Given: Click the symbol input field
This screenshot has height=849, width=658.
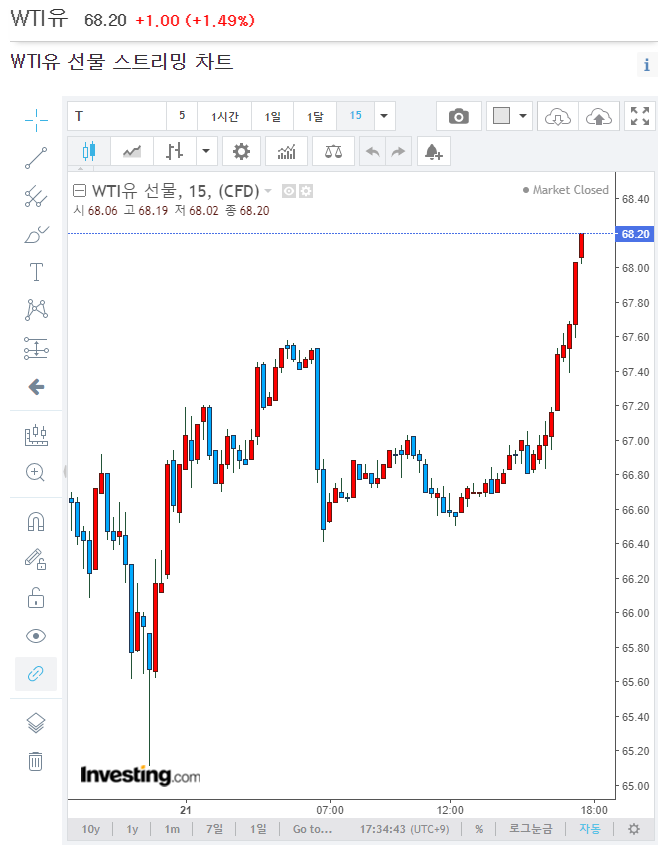Looking at the screenshot, I should (x=116, y=116).
